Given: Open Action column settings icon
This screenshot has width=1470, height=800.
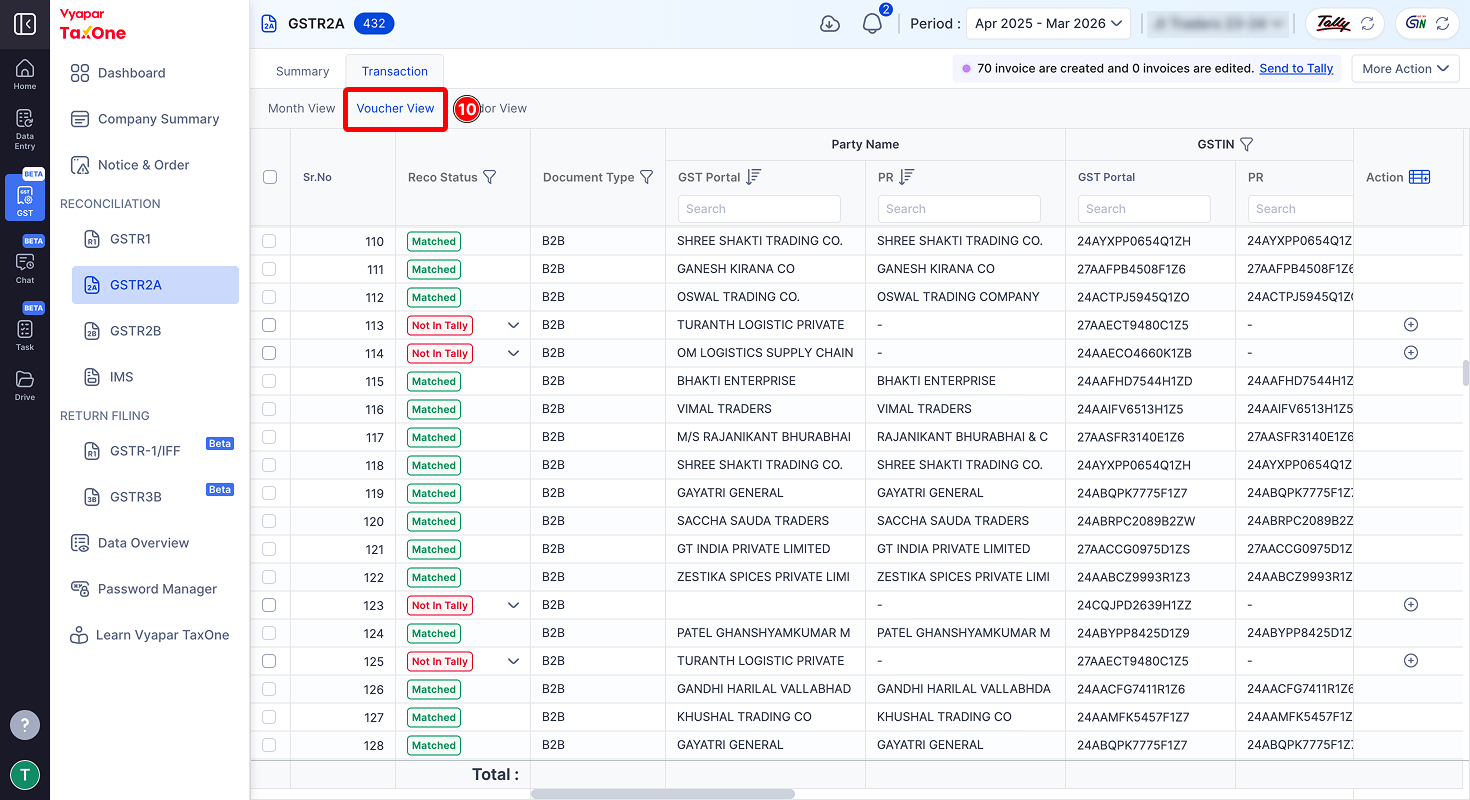Looking at the screenshot, I should pos(1420,177).
